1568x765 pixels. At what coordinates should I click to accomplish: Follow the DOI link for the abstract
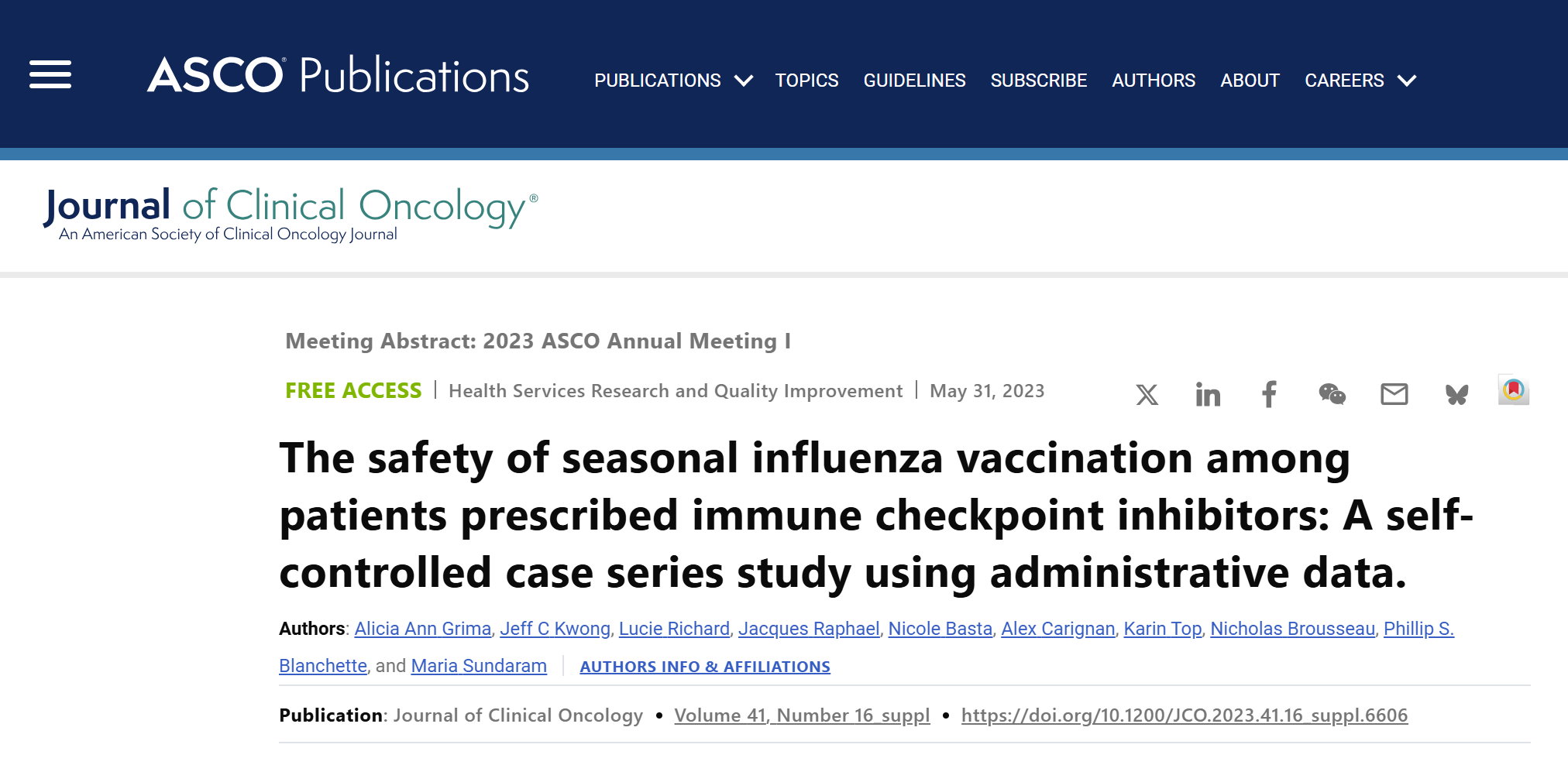point(1185,715)
